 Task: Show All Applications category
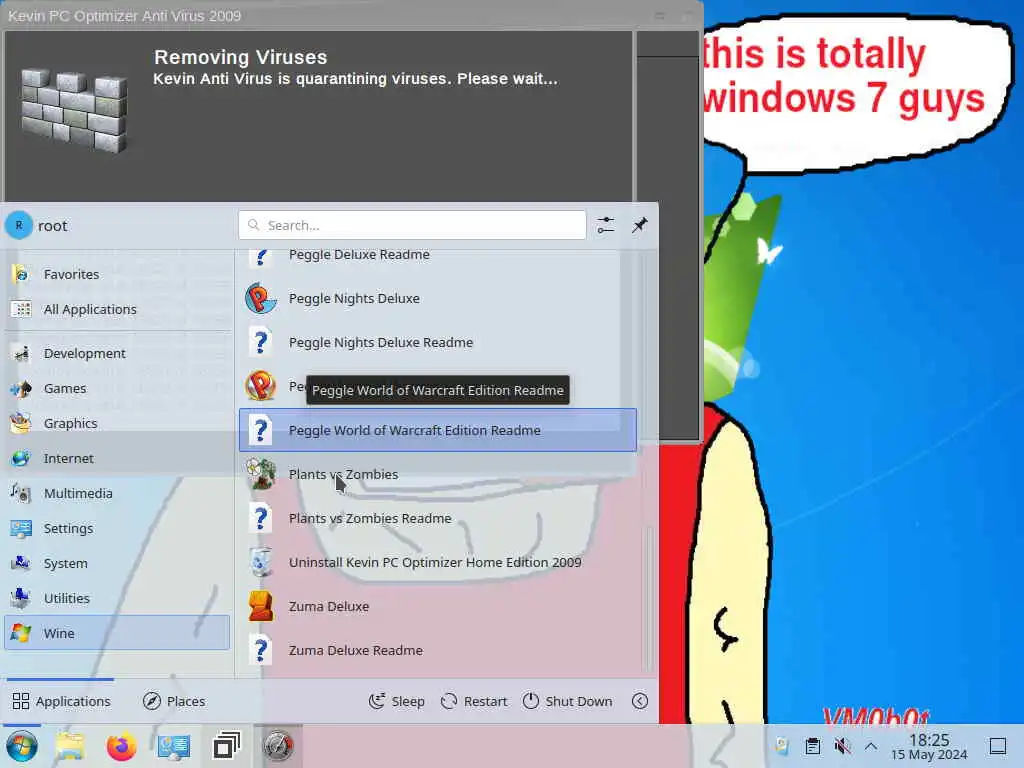click(117, 309)
